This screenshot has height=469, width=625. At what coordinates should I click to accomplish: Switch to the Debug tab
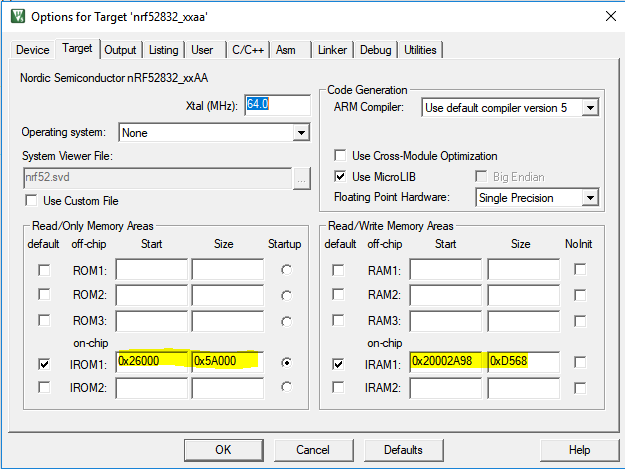pyautogui.click(x=375, y=50)
